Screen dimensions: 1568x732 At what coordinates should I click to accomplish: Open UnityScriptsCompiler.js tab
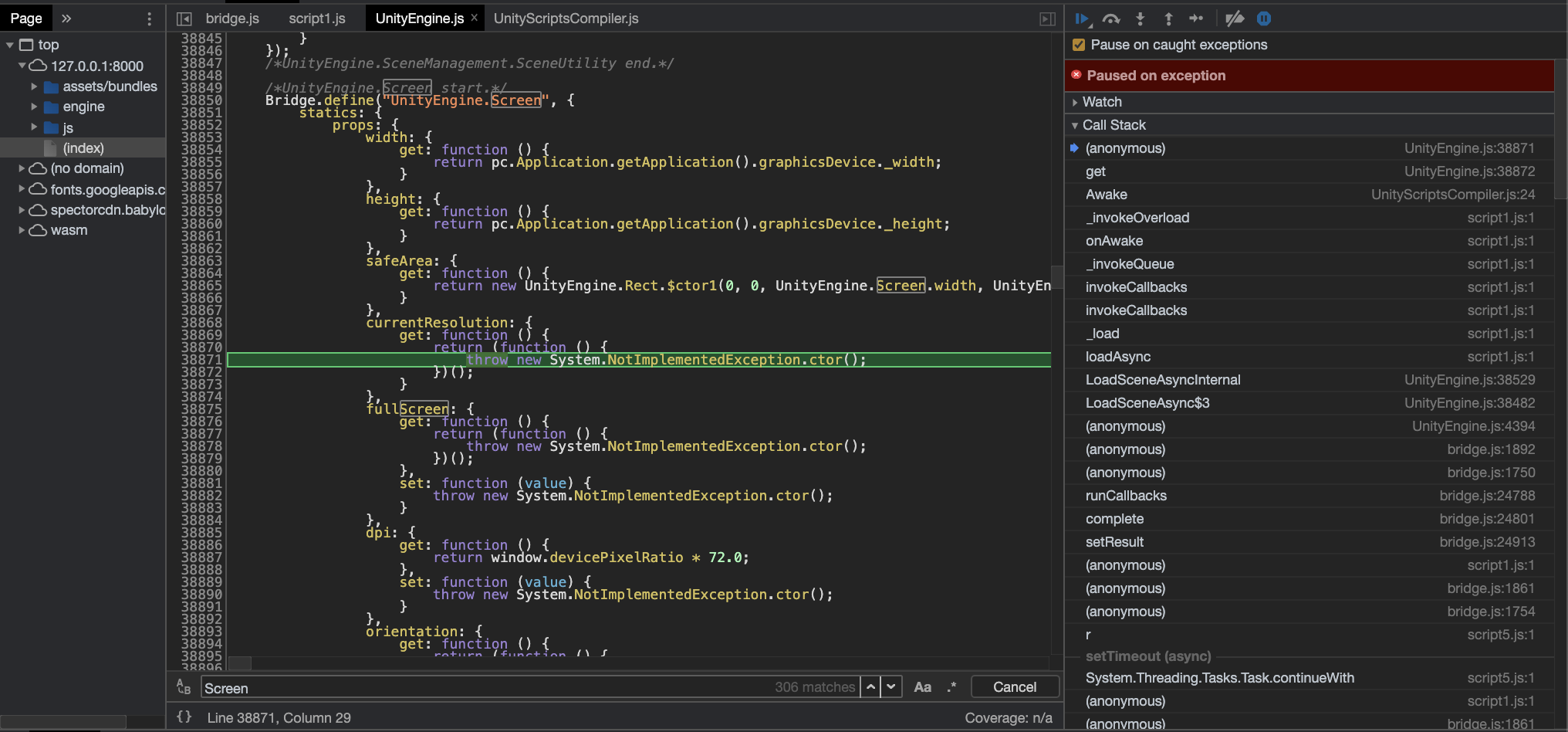click(x=566, y=19)
